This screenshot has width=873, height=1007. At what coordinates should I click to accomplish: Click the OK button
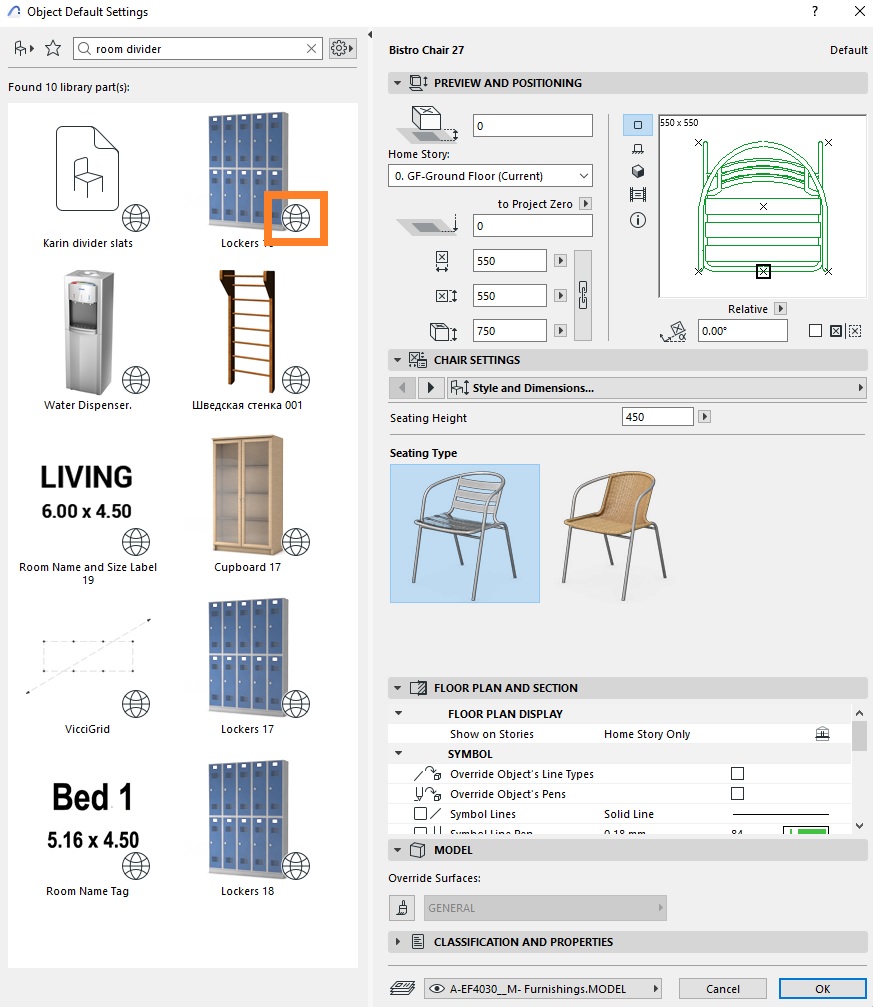pos(823,989)
